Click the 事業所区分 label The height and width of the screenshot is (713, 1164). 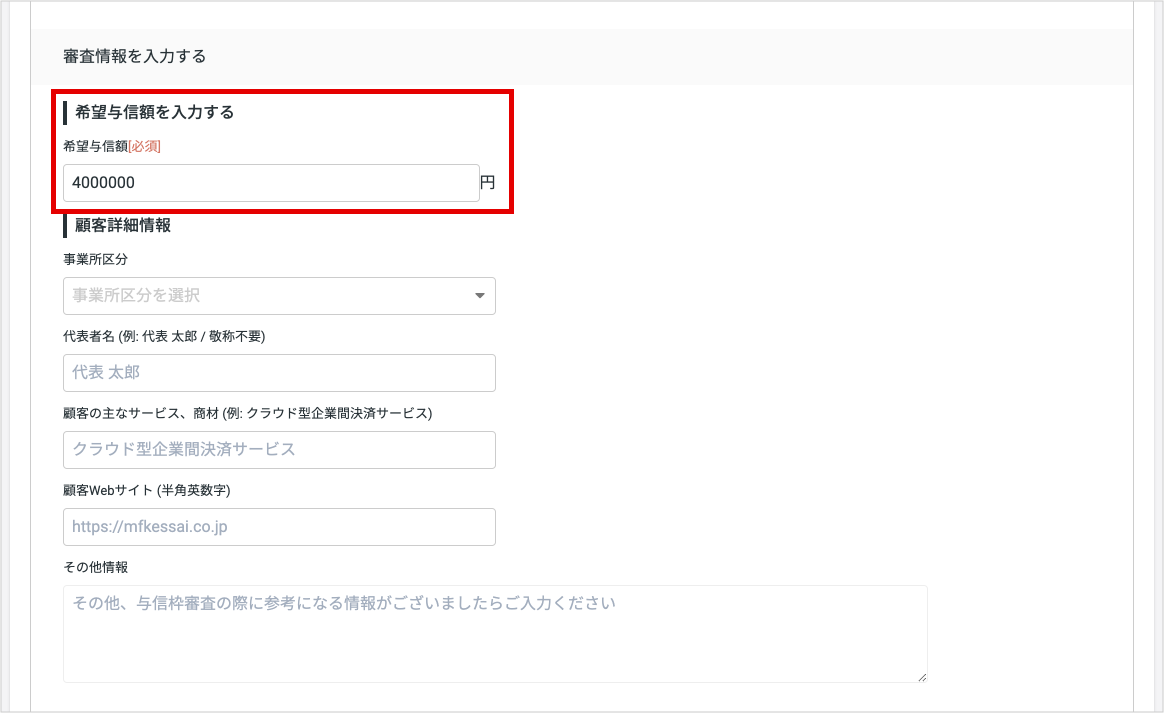pyautogui.click(x=95, y=259)
